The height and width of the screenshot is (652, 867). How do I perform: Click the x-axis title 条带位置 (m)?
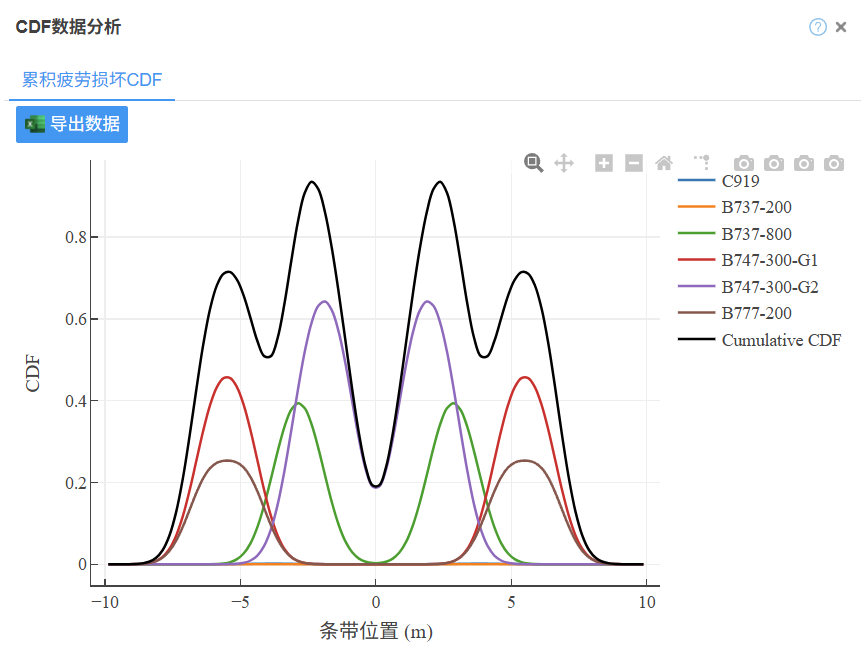[376, 631]
